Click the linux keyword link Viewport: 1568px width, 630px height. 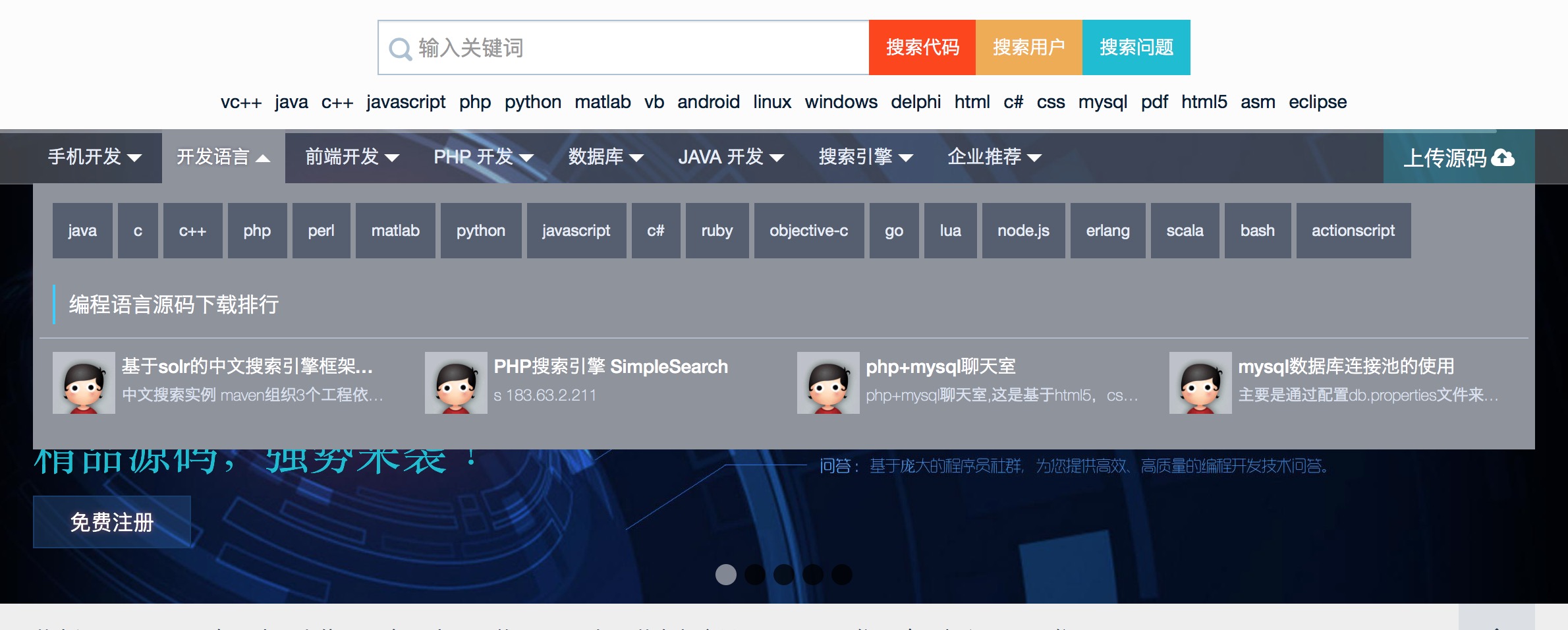772,102
